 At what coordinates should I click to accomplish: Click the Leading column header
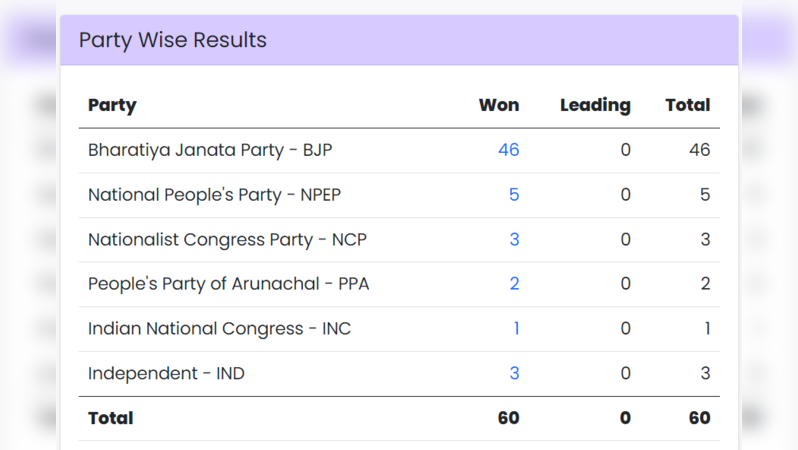click(595, 105)
